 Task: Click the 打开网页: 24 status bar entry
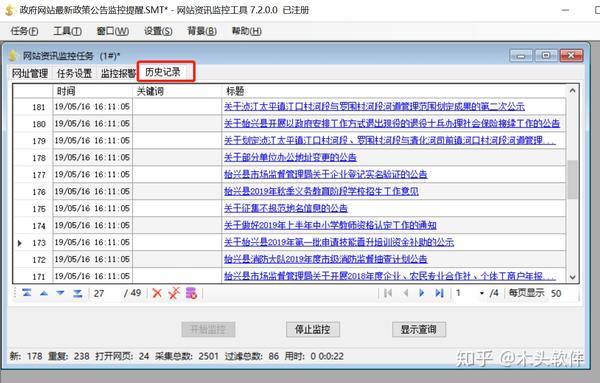(x=122, y=356)
